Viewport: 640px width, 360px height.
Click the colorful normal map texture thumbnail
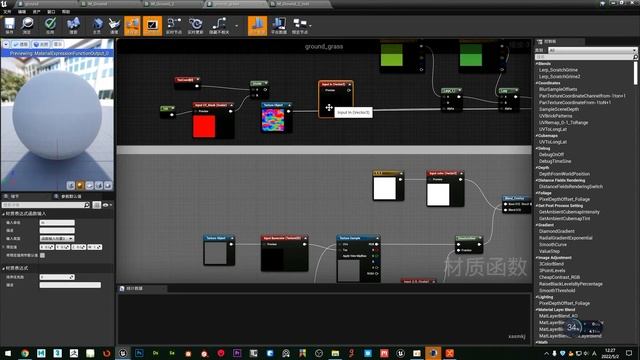[x=273, y=120]
